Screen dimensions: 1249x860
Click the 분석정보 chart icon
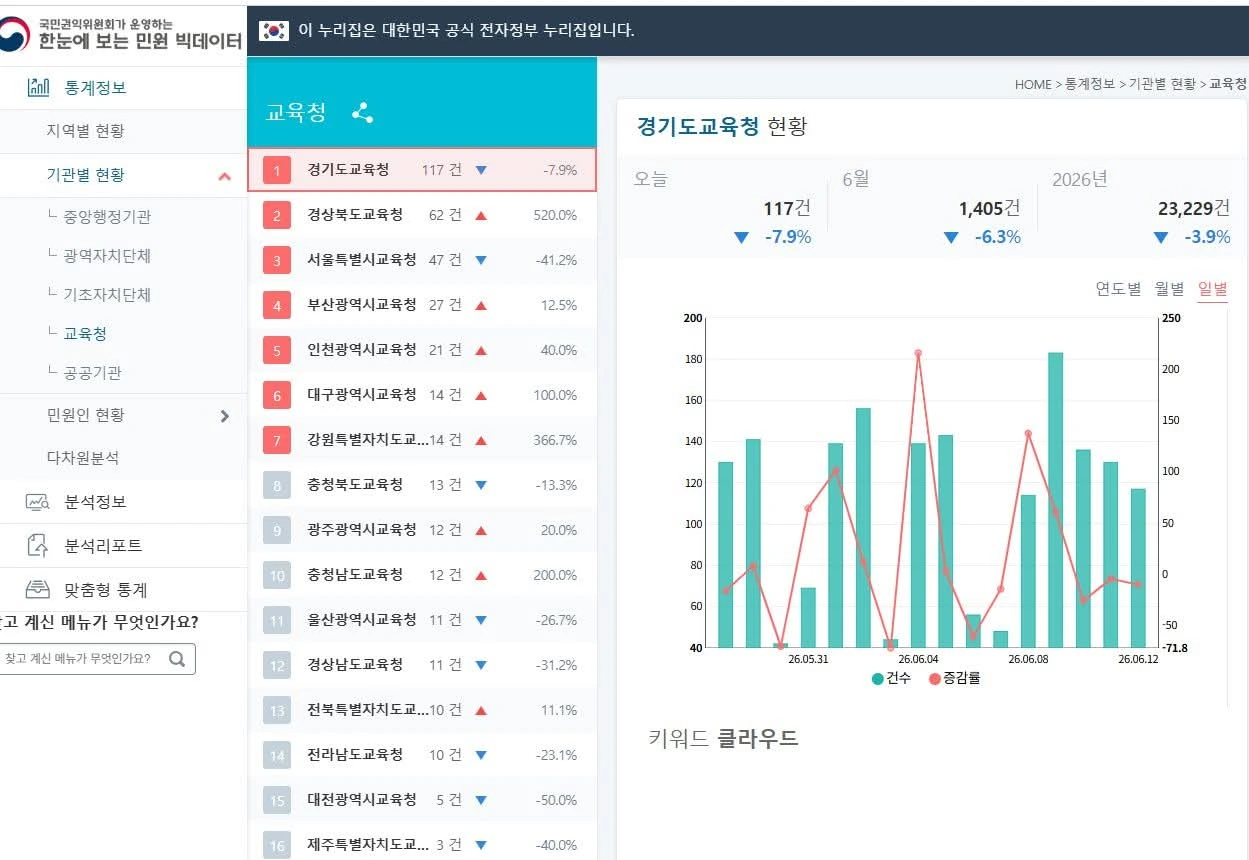[x=38, y=502]
